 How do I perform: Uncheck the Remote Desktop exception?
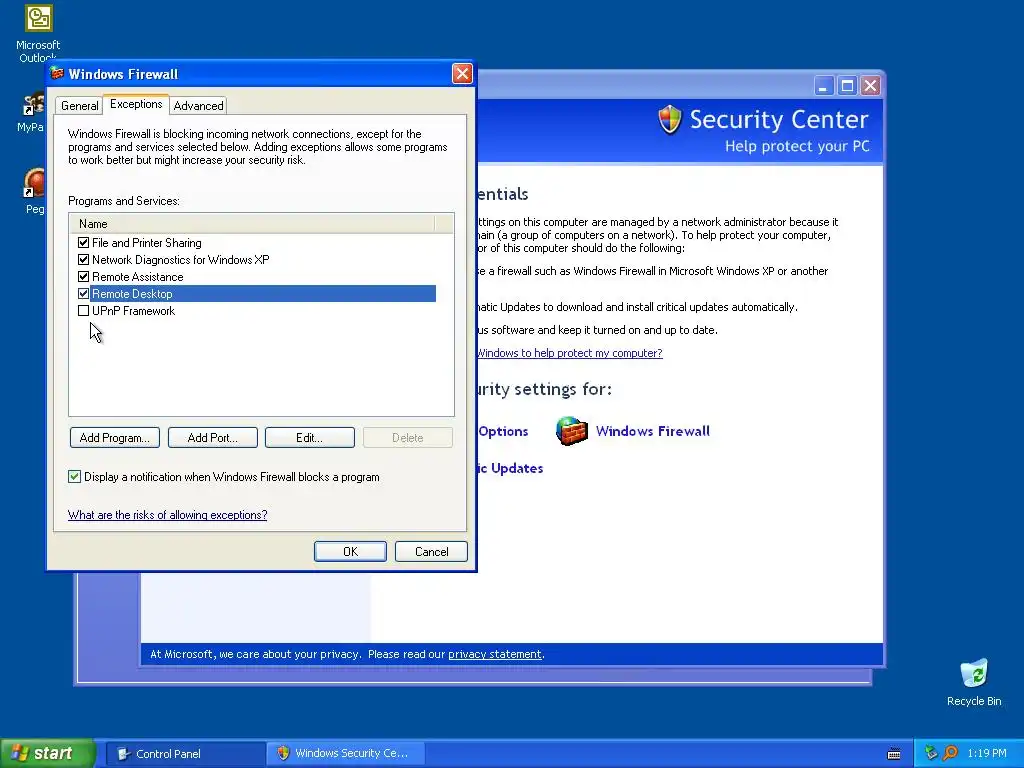(x=84, y=294)
